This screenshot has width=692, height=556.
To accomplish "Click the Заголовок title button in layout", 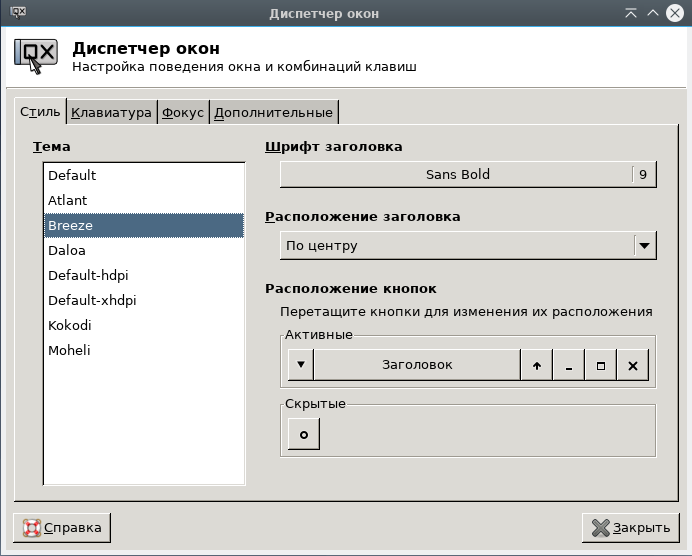I will pyautogui.click(x=417, y=365).
